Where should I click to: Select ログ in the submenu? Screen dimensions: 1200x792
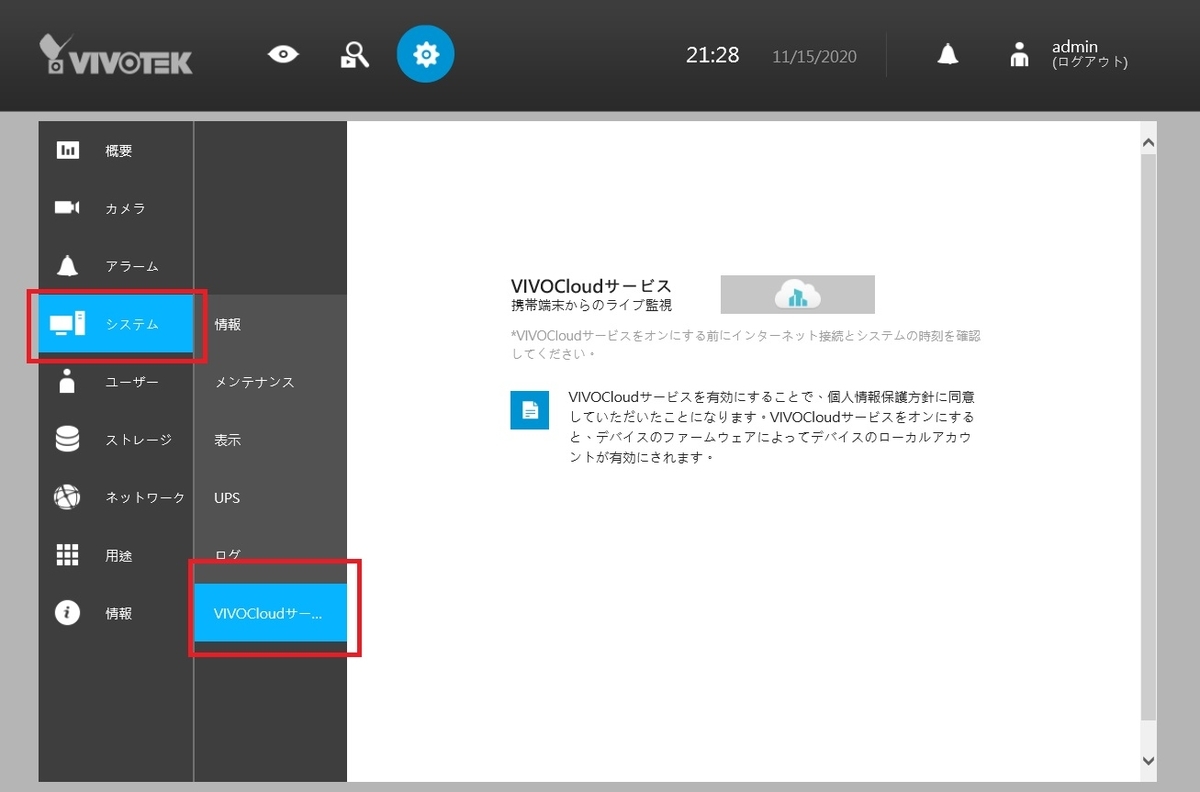[x=271, y=555]
